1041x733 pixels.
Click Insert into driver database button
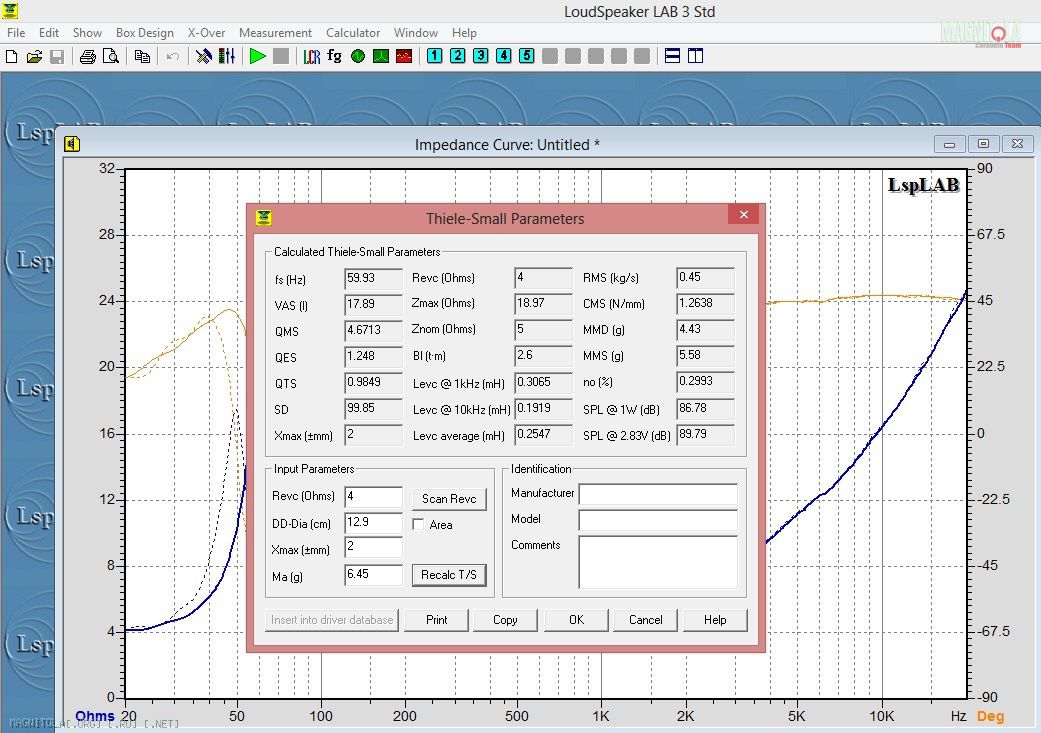(x=332, y=620)
